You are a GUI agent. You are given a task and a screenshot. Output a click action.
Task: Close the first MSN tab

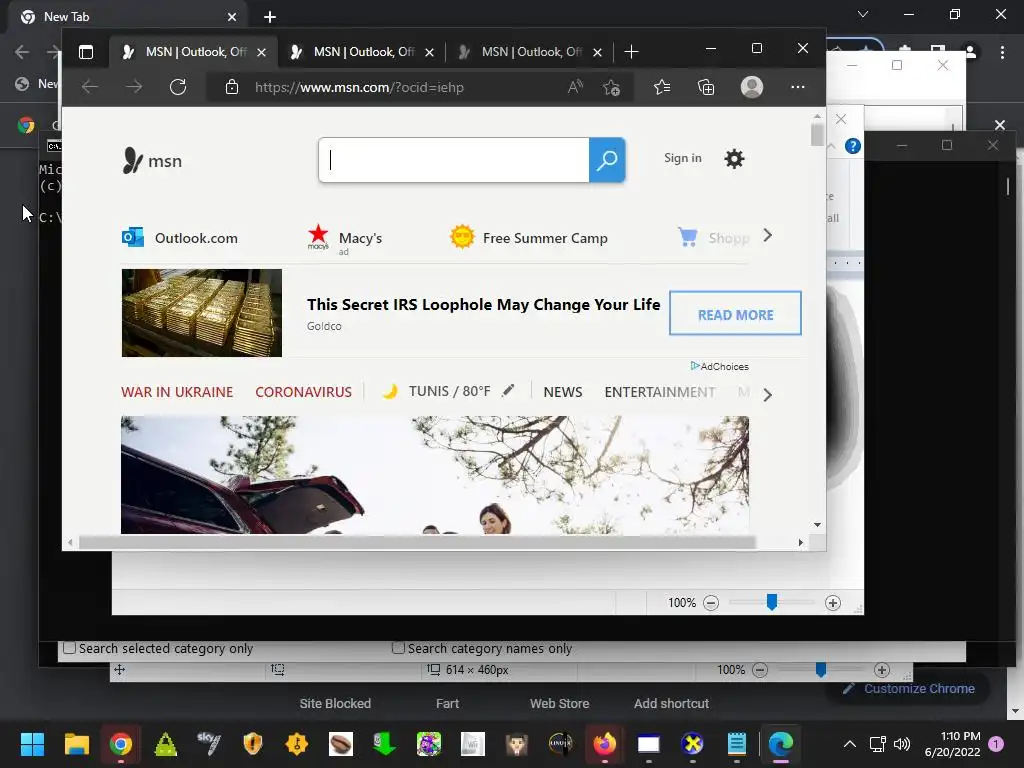pyautogui.click(x=261, y=52)
